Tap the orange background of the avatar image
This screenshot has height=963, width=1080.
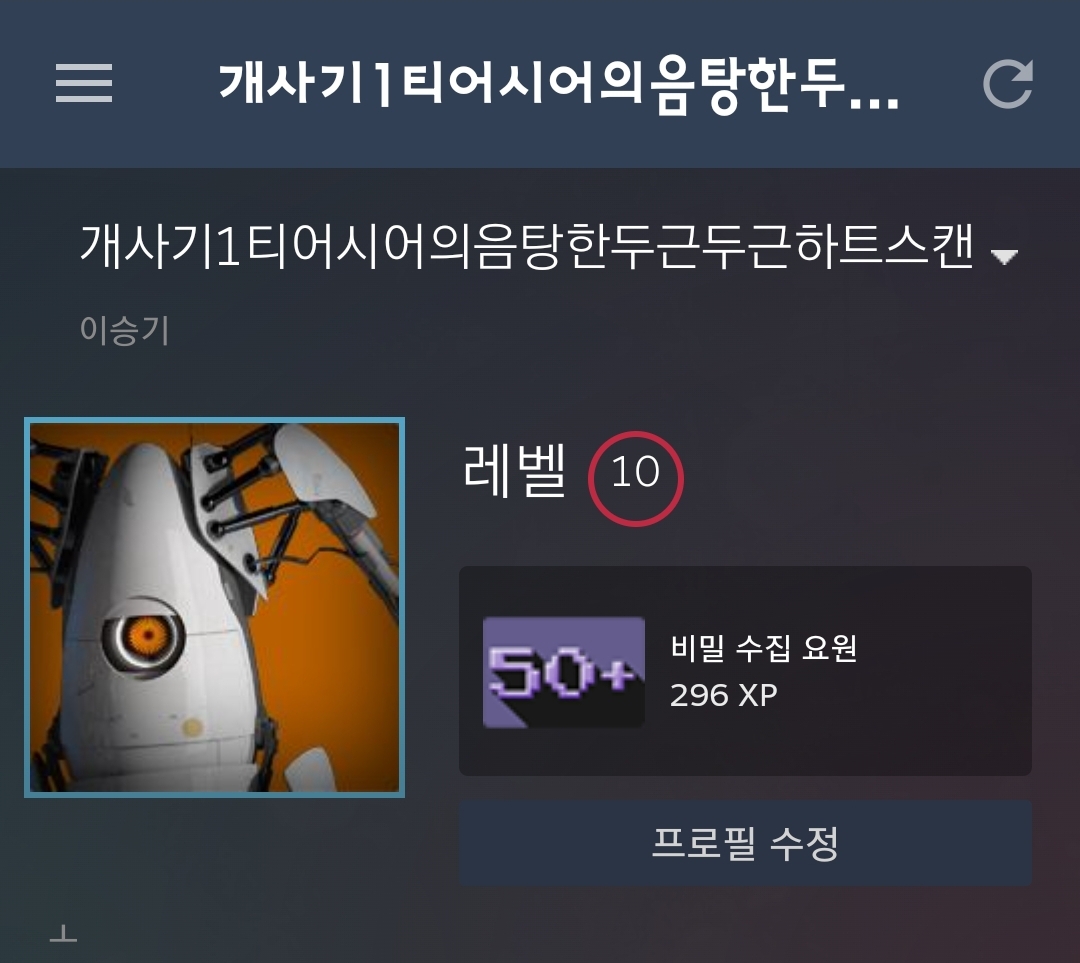331,654
